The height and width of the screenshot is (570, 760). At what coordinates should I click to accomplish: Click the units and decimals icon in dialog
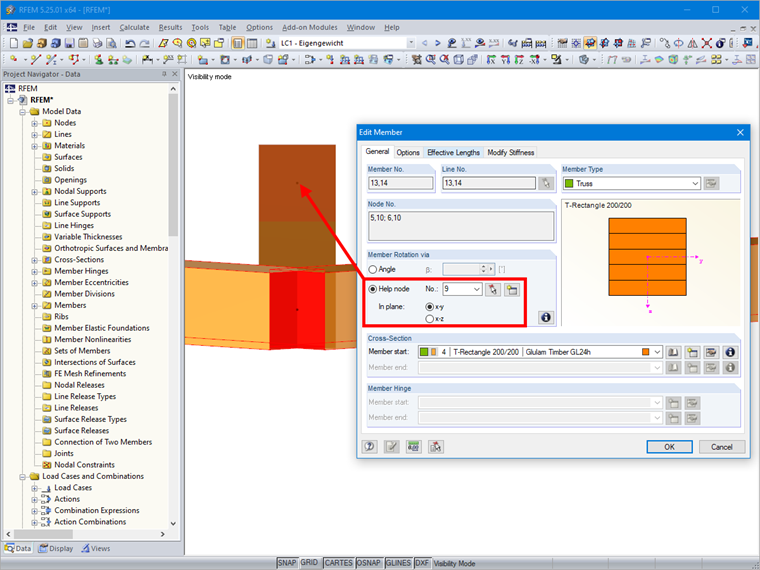pyautogui.click(x=413, y=446)
